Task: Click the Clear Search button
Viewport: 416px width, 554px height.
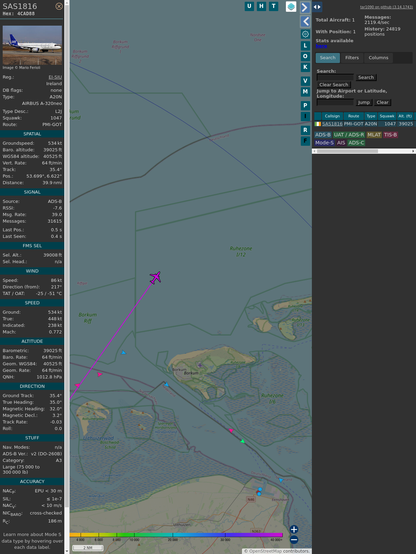Action: (334, 84)
